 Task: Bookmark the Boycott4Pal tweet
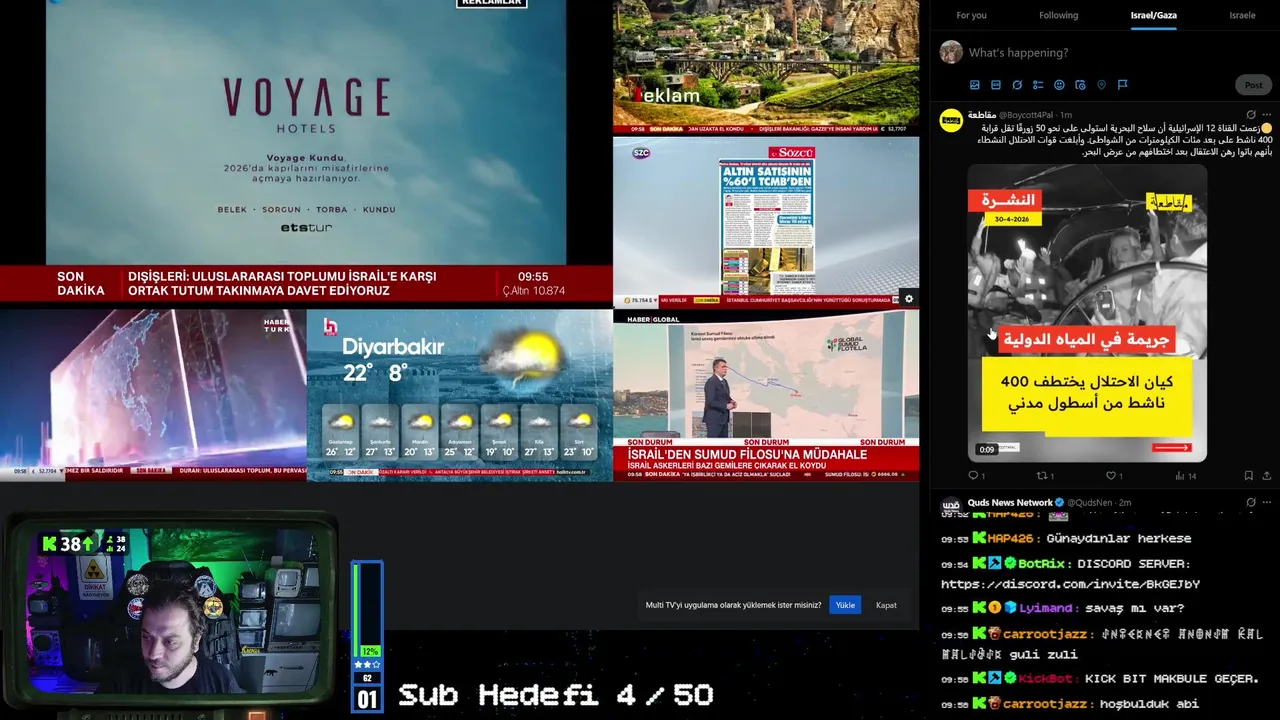(1248, 476)
